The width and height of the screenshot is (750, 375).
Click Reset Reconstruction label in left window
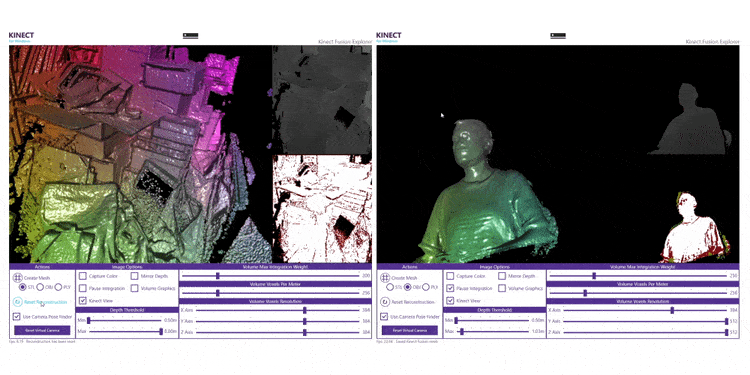coord(46,302)
